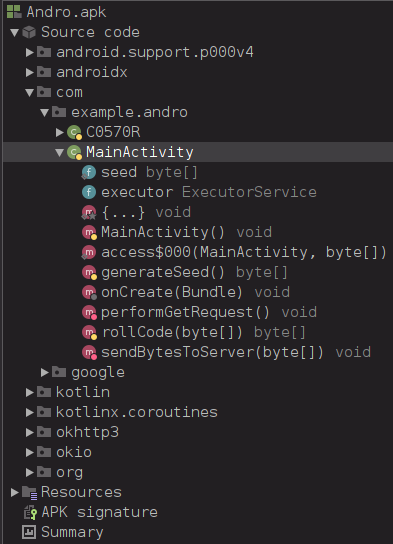Click the Summary icon
Screen dimensions: 393x544
(x=29, y=532)
